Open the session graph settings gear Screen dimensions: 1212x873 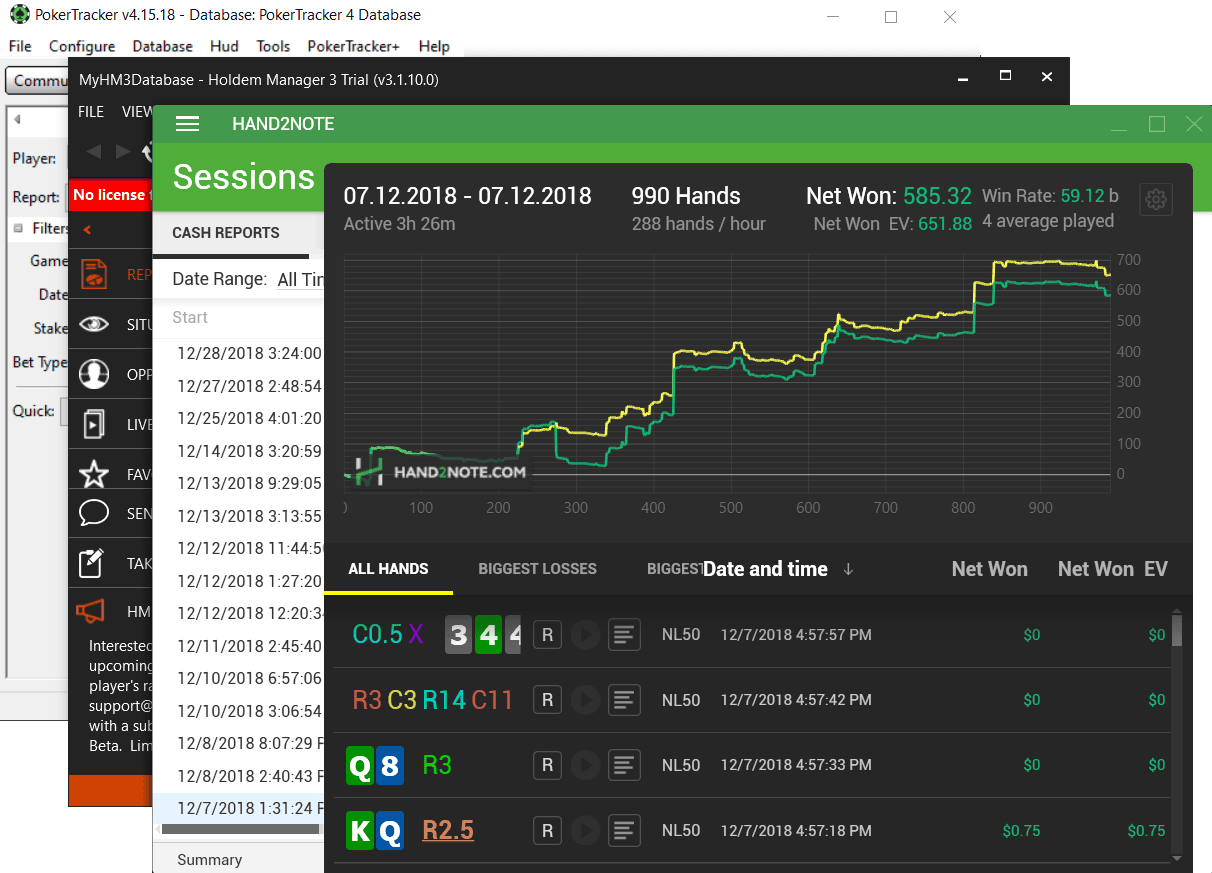1156,199
